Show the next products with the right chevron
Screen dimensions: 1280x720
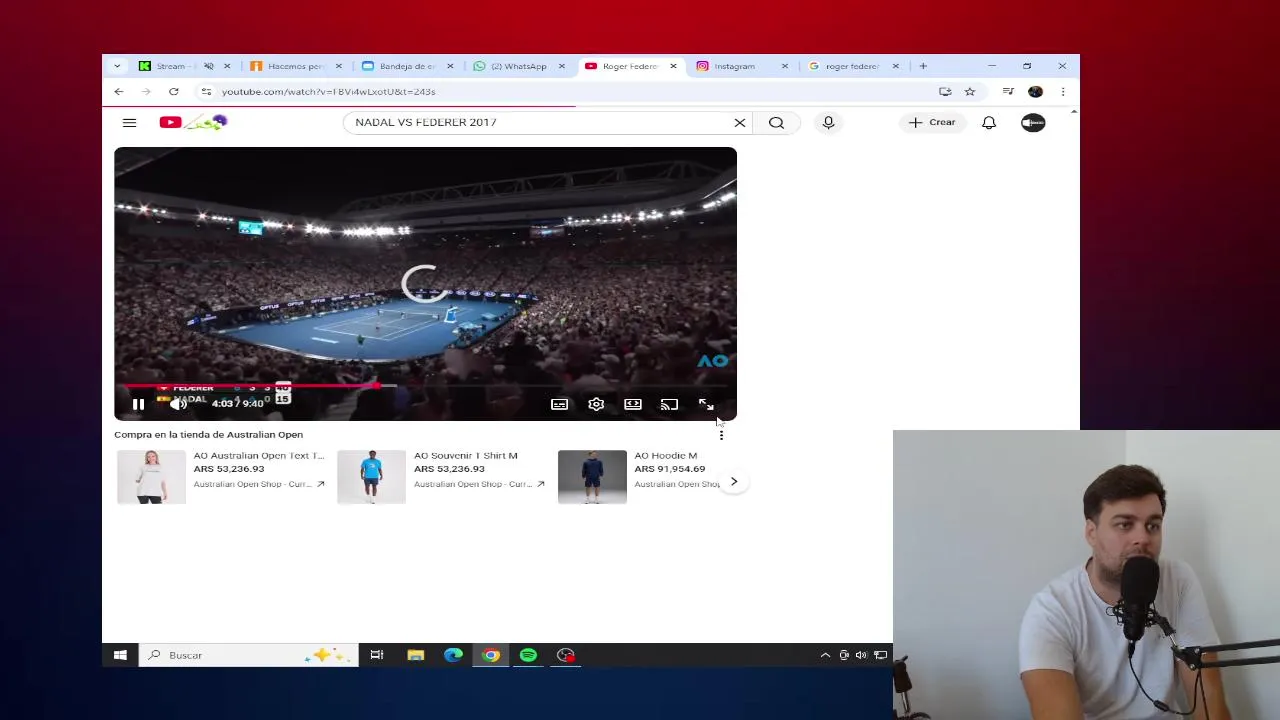[x=733, y=482]
